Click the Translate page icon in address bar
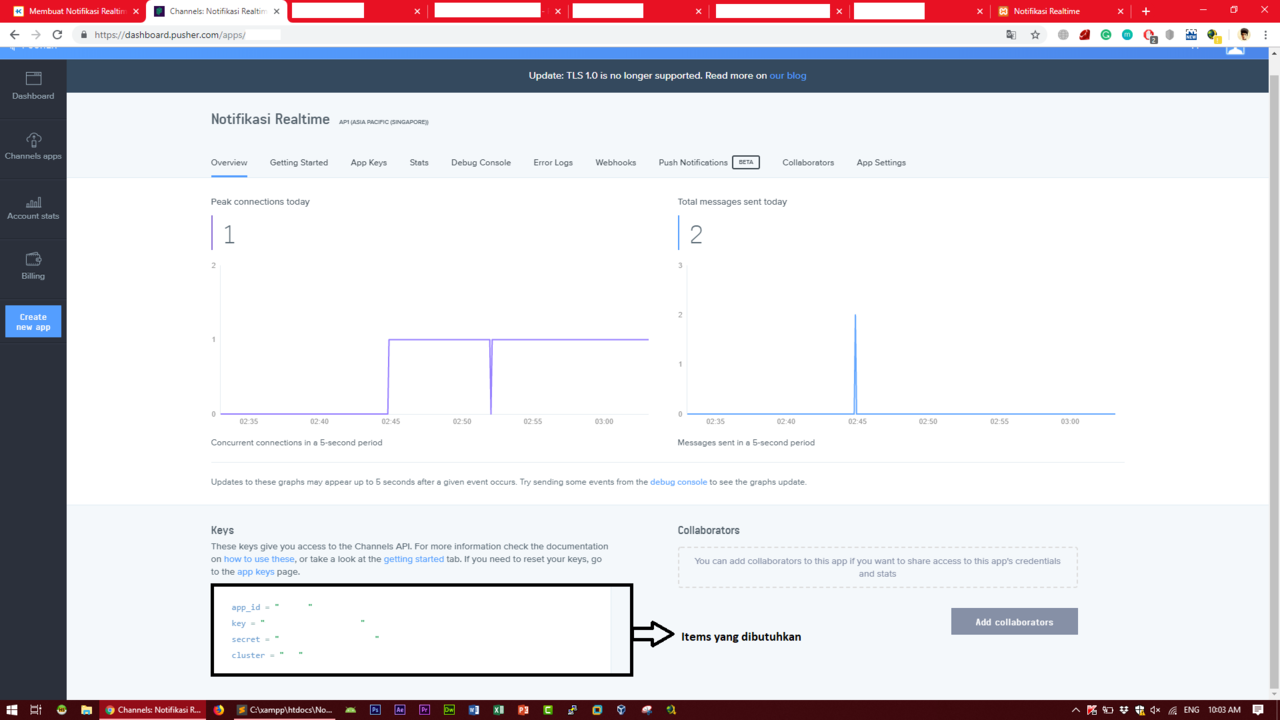This screenshot has width=1280, height=720. (1011, 35)
